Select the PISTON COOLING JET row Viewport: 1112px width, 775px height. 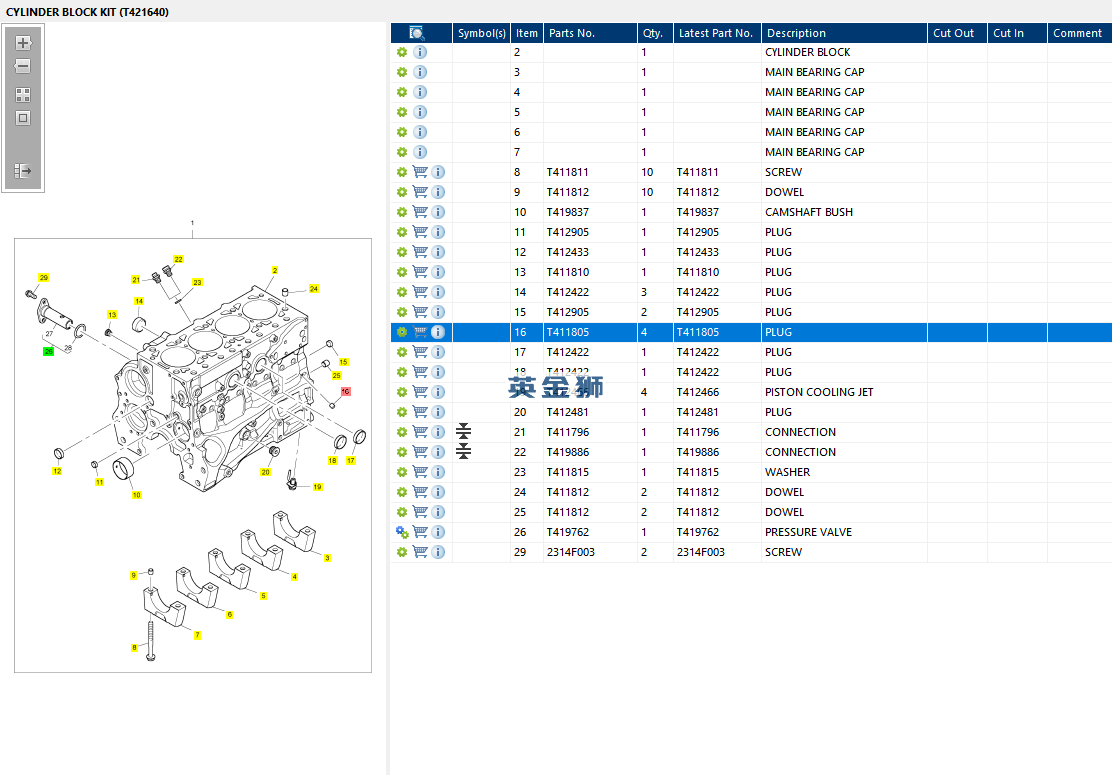pos(818,392)
